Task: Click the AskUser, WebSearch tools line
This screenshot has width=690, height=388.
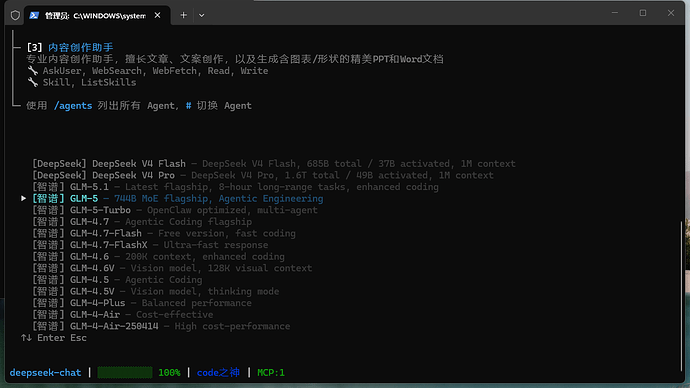Action: (147, 71)
